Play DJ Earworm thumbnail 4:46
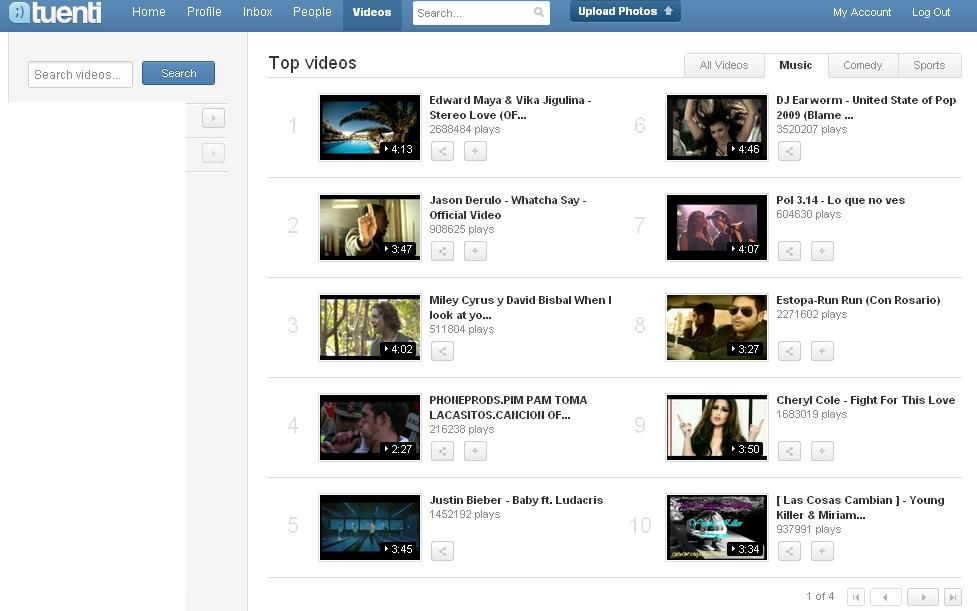The image size is (977, 611). pos(717,127)
